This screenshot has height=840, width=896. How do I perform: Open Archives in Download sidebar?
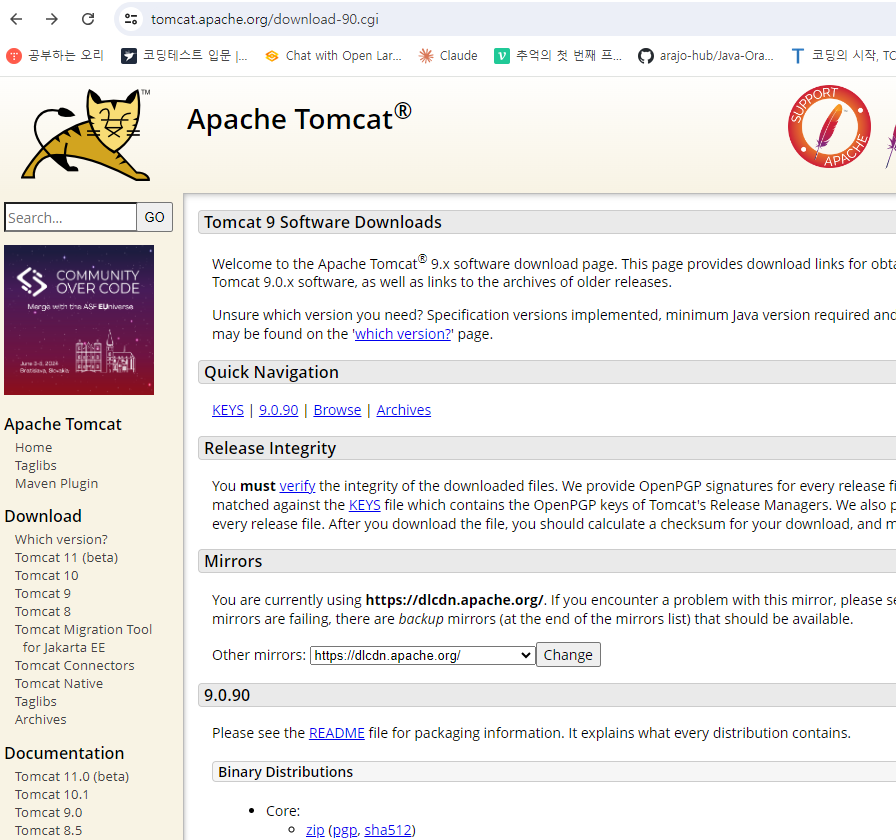pyautogui.click(x=41, y=719)
